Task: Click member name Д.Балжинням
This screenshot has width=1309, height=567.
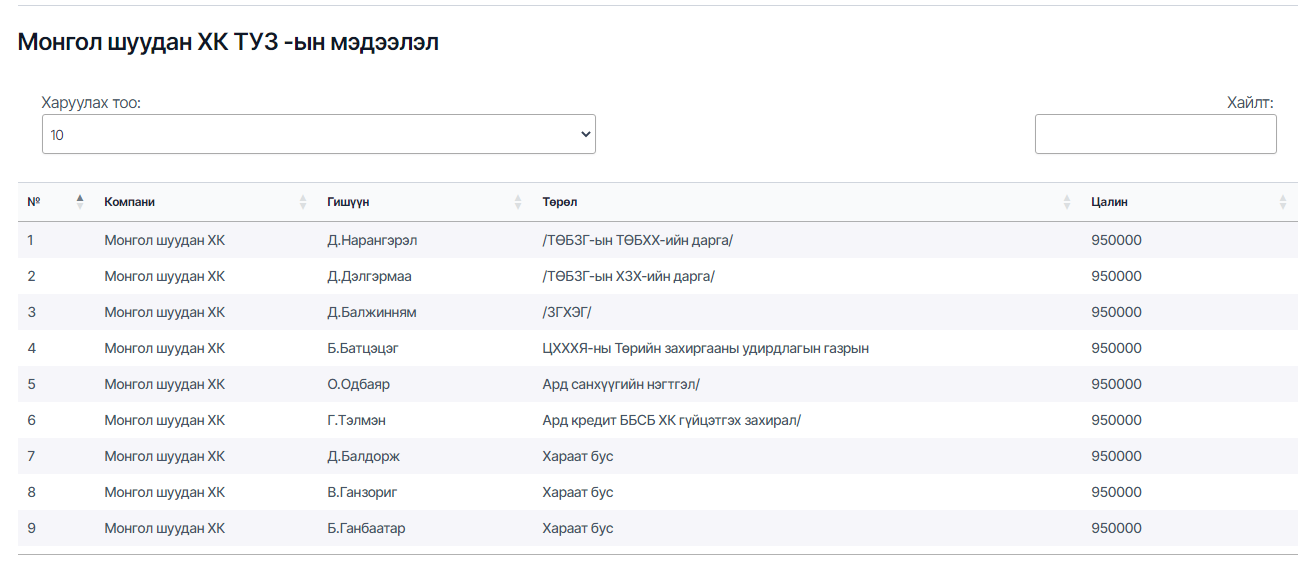Action: coord(371,312)
